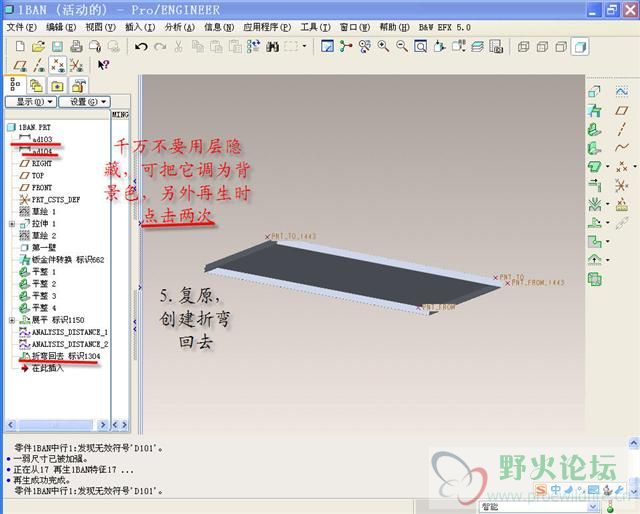Switch to the folder browser navigator tab

click(x=57, y=86)
